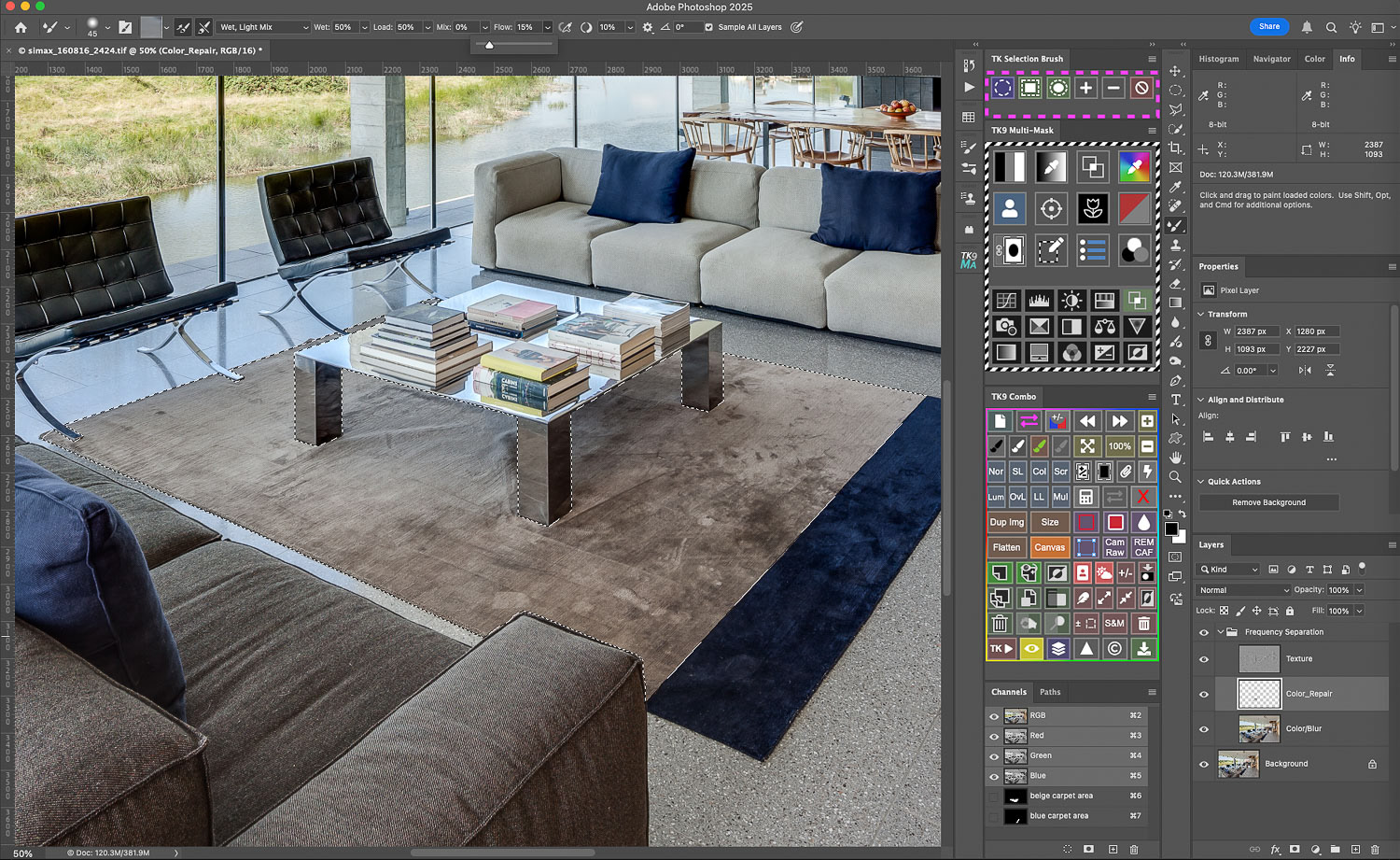Click the yellow eye icon in TK9 Combo

point(1031,649)
